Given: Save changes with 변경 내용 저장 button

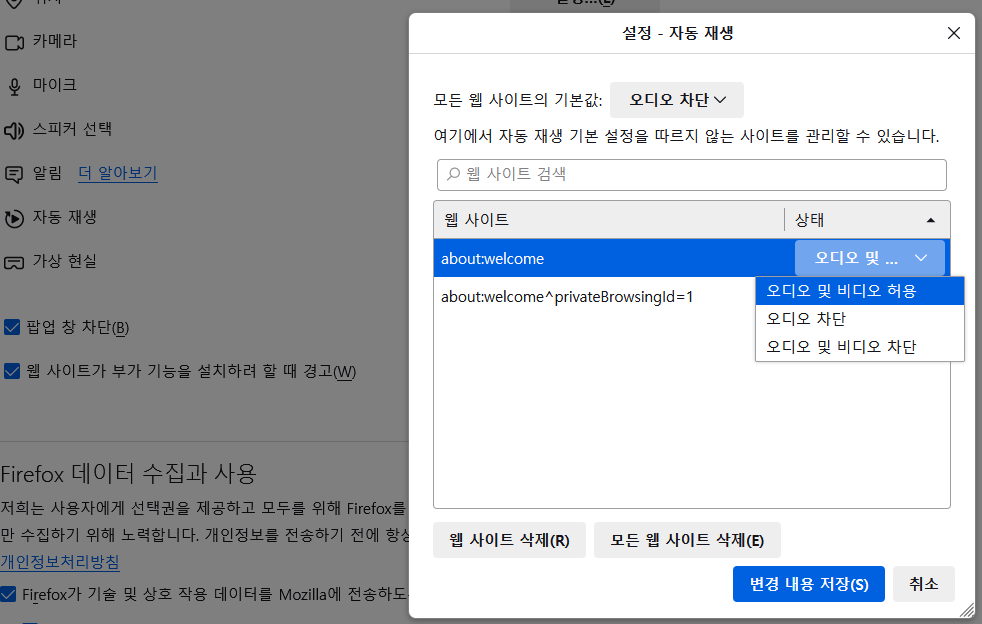Looking at the screenshot, I should coord(808,584).
